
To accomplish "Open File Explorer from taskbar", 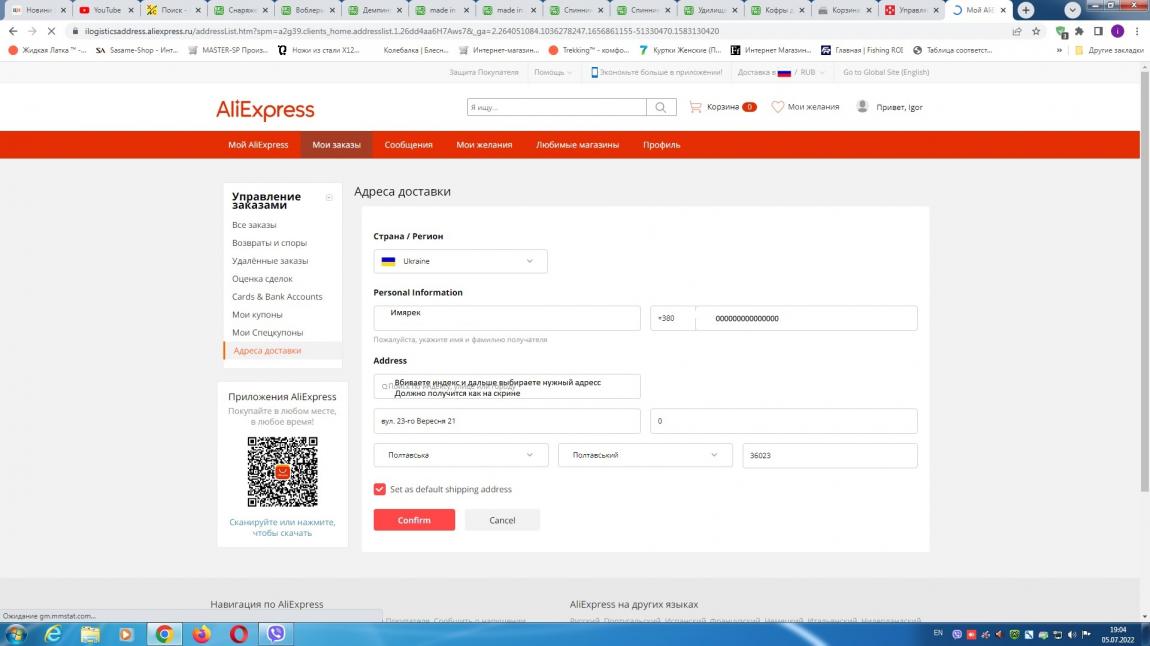I will click(89, 634).
